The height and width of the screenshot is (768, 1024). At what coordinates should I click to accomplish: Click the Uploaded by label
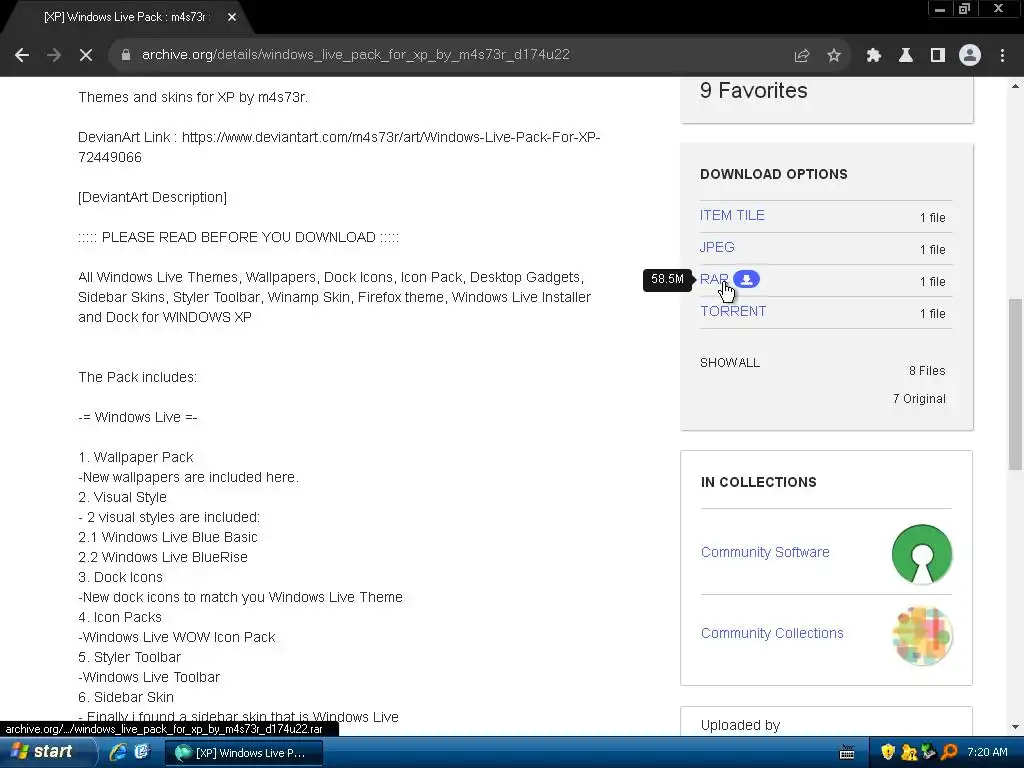[x=740, y=726]
